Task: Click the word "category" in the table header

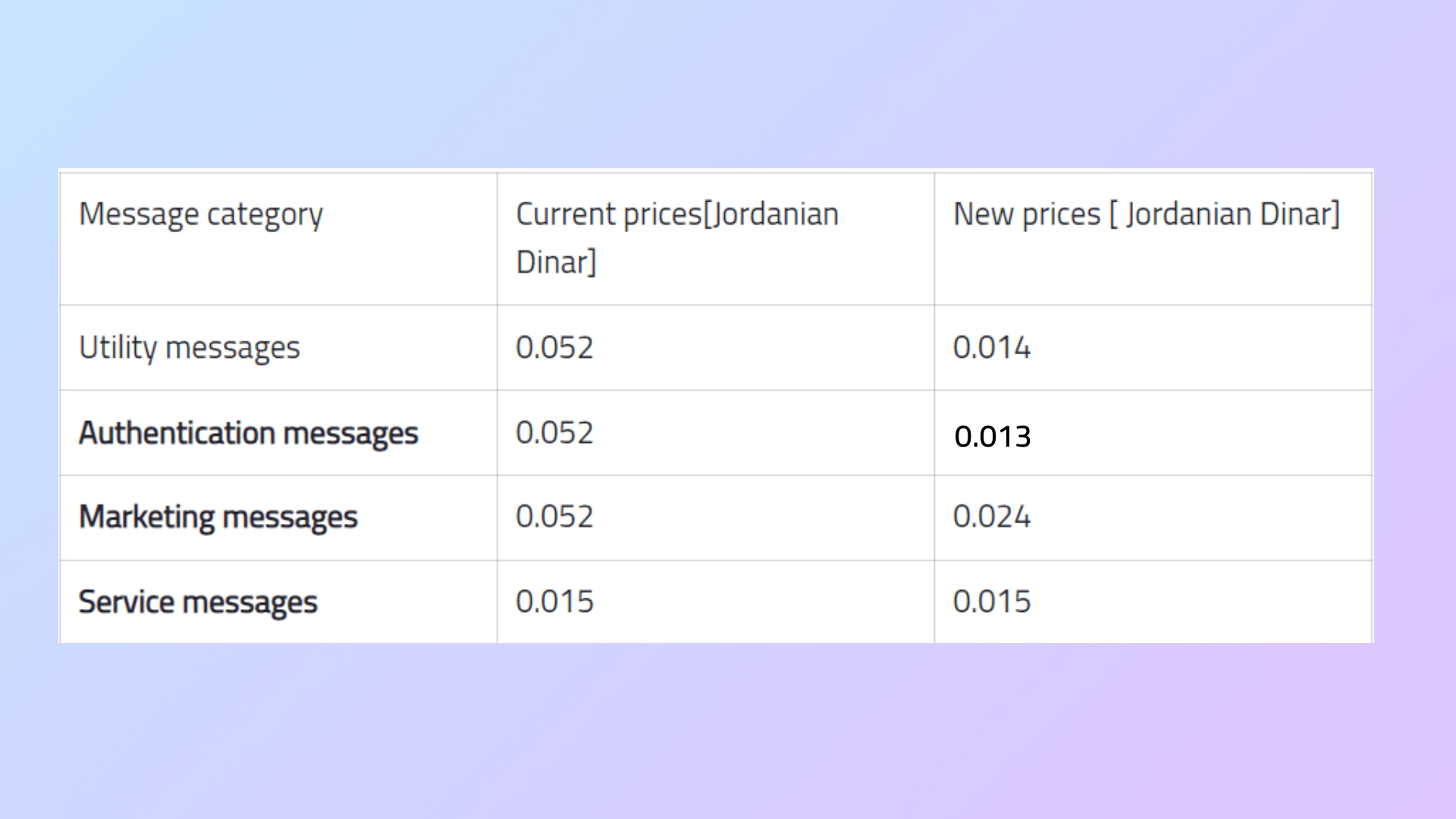Action: pos(265,216)
